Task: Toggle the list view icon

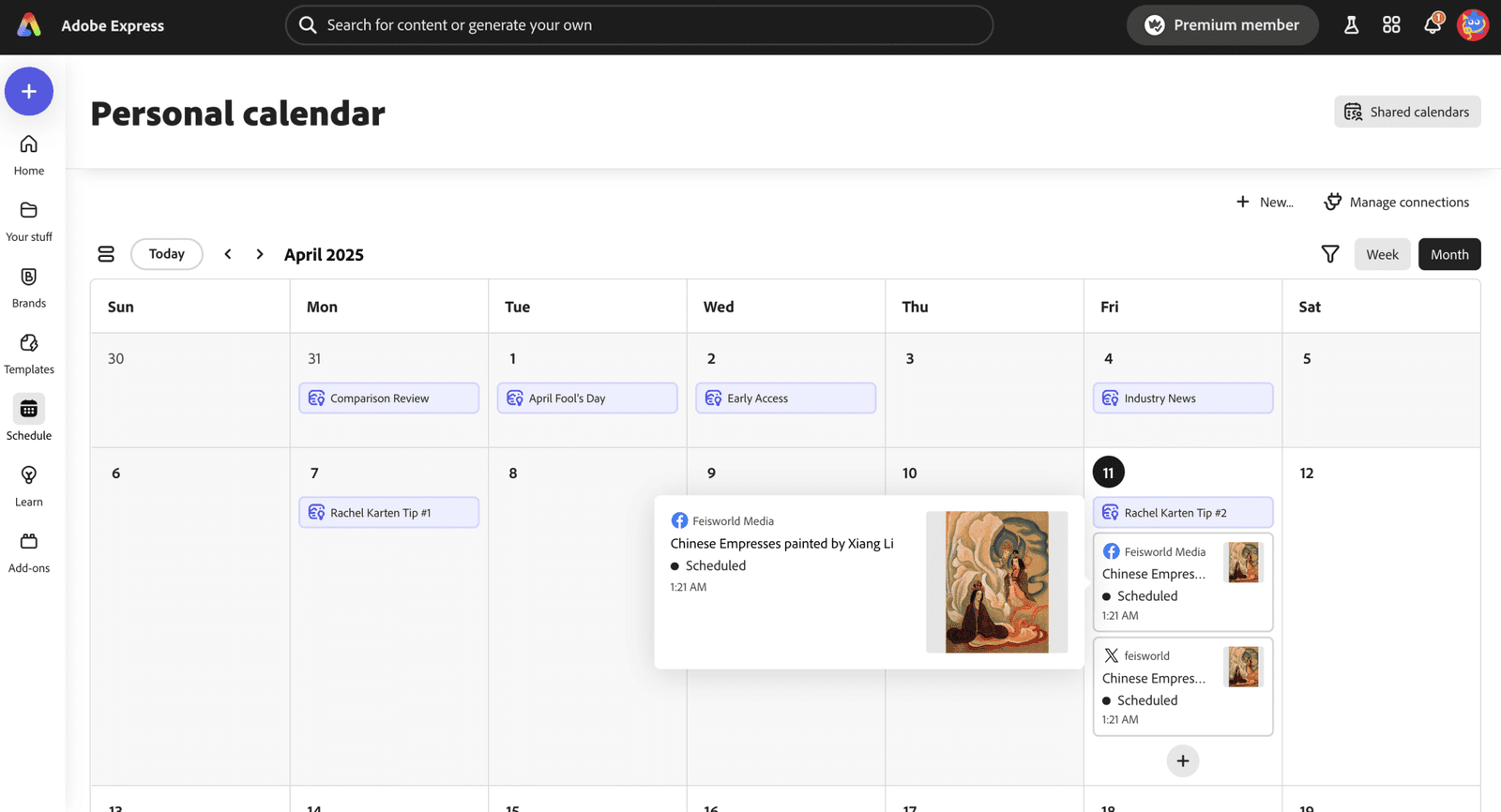Action: click(106, 254)
